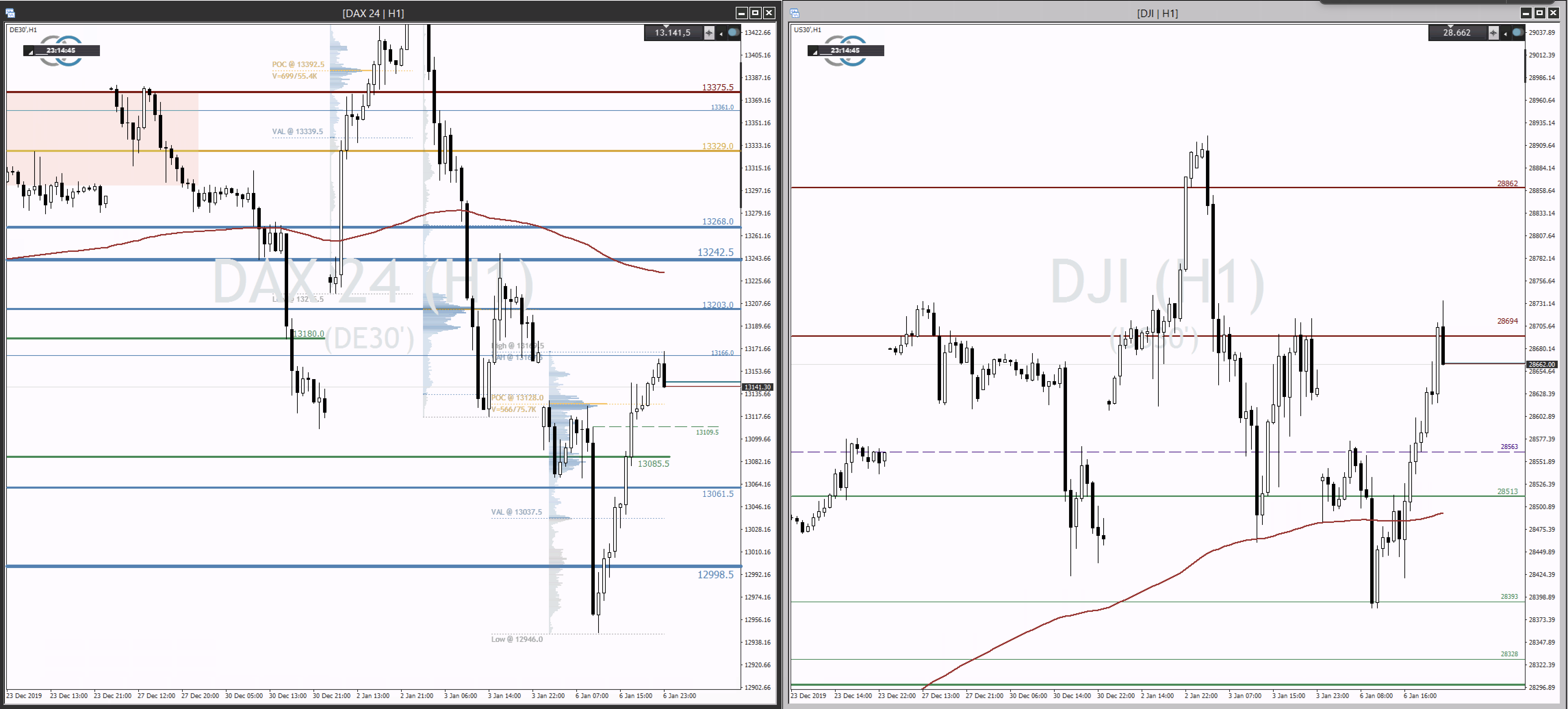This screenshot has width=1568, height=709.
Task: Click the DJI current price tag 28662.00
Action: click(1541, 364)
